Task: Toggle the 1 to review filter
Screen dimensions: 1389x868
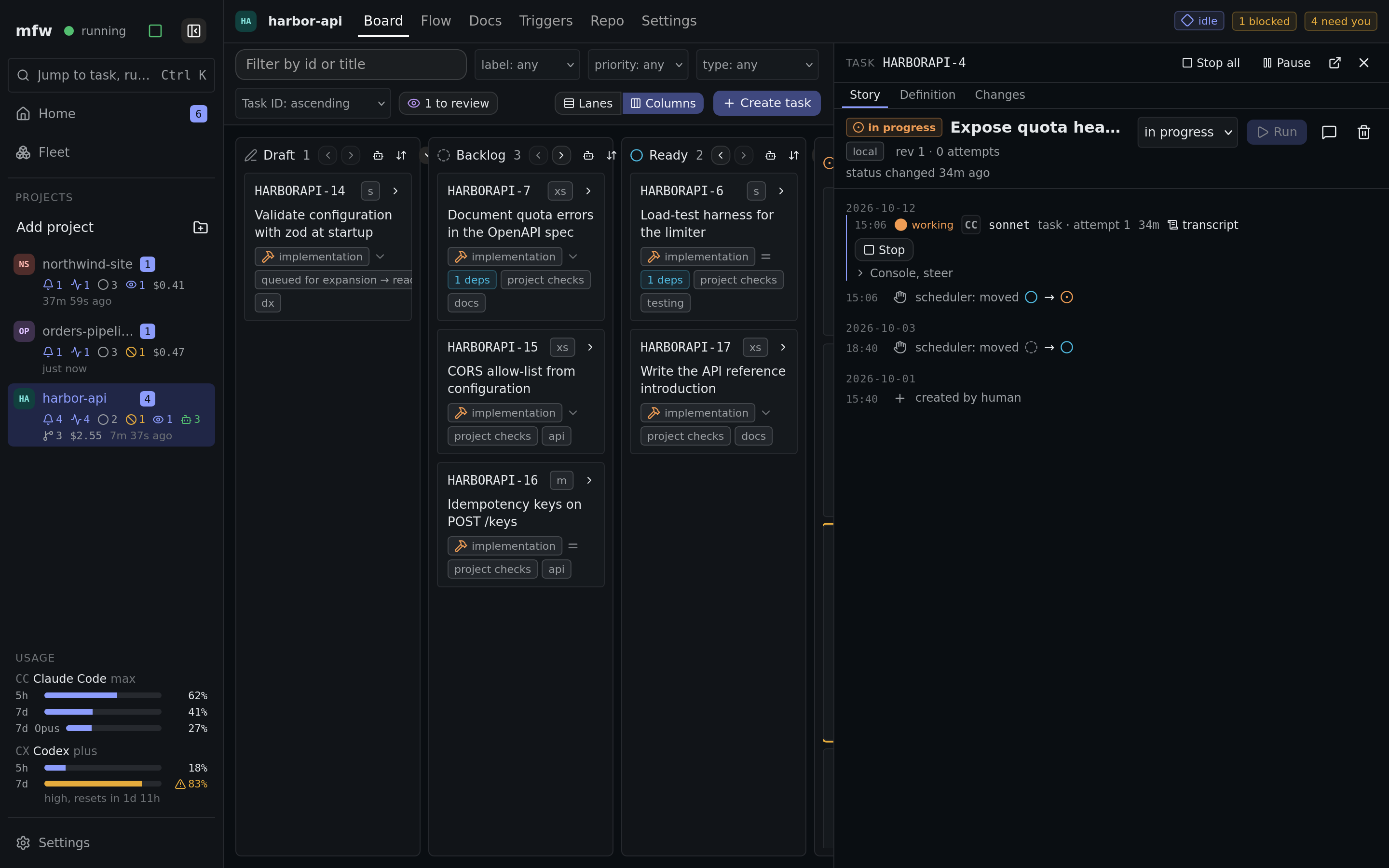Action: pos(448,103)
